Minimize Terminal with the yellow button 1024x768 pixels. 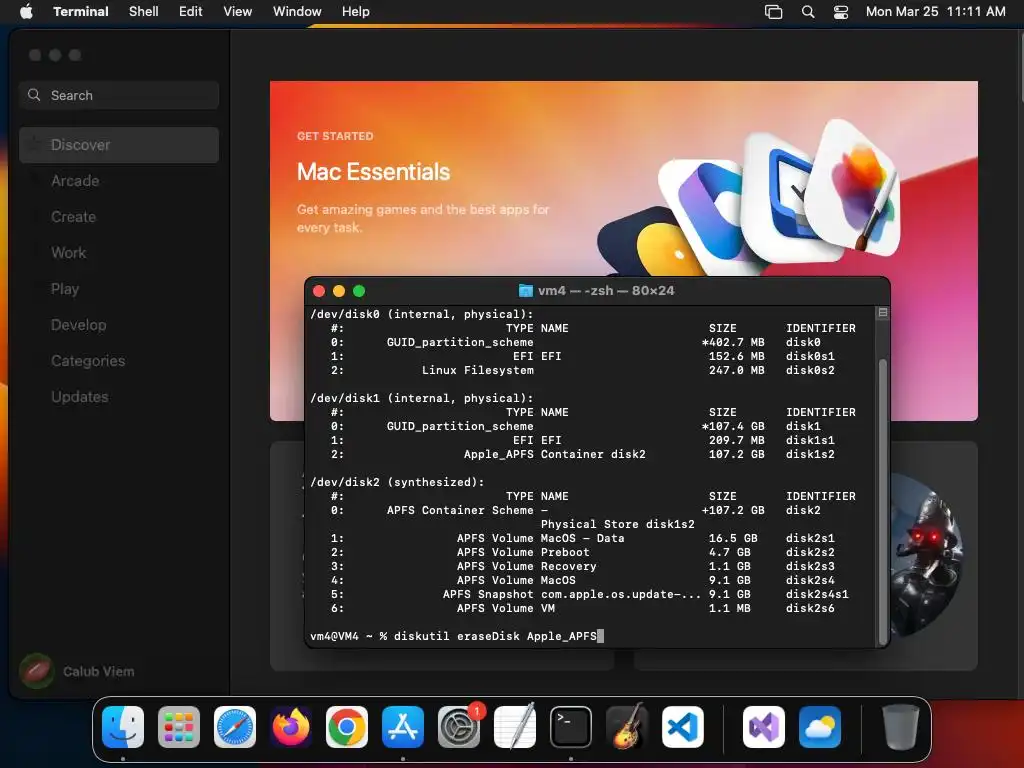339,291
